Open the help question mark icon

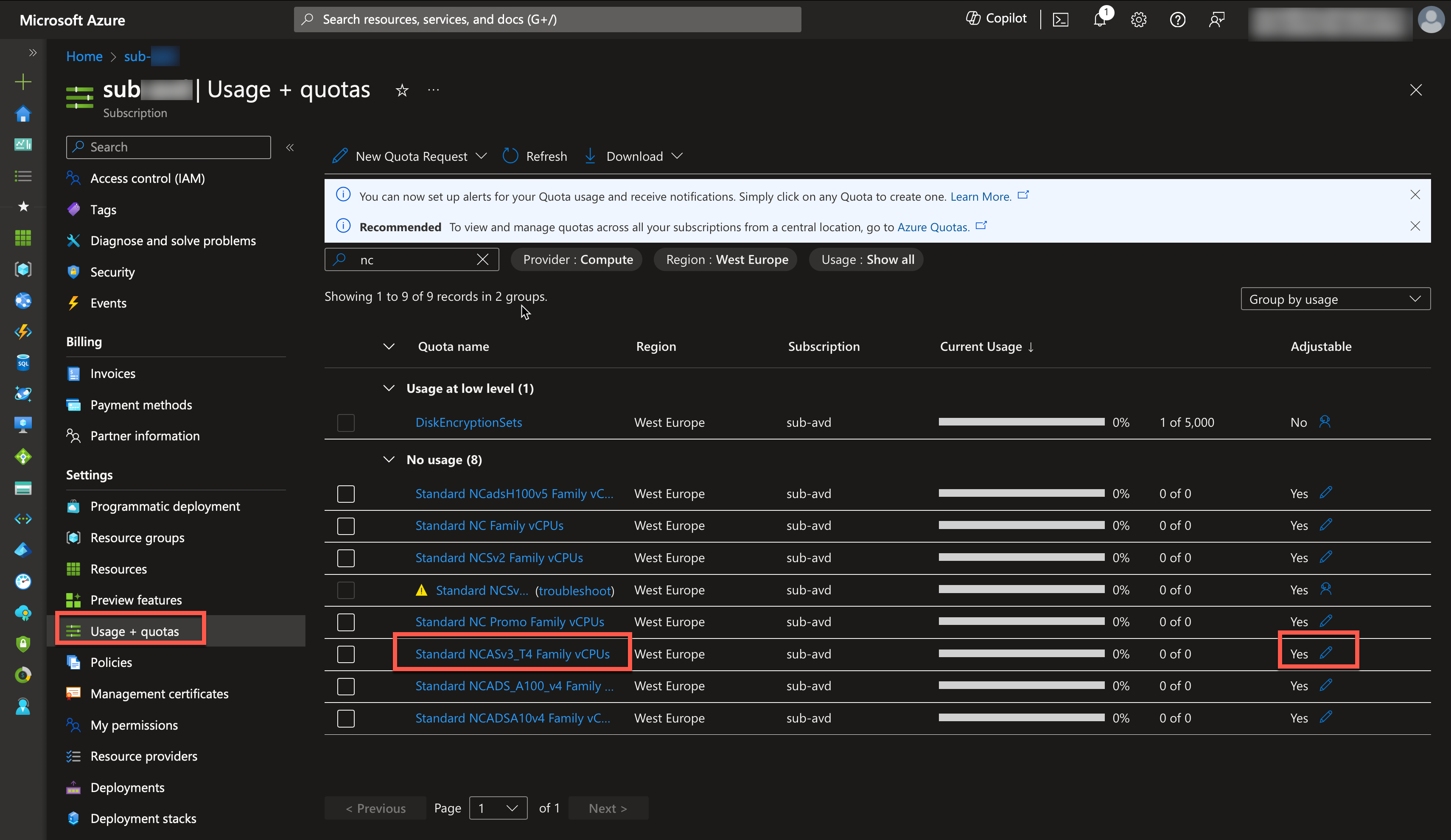[1177, 20]
